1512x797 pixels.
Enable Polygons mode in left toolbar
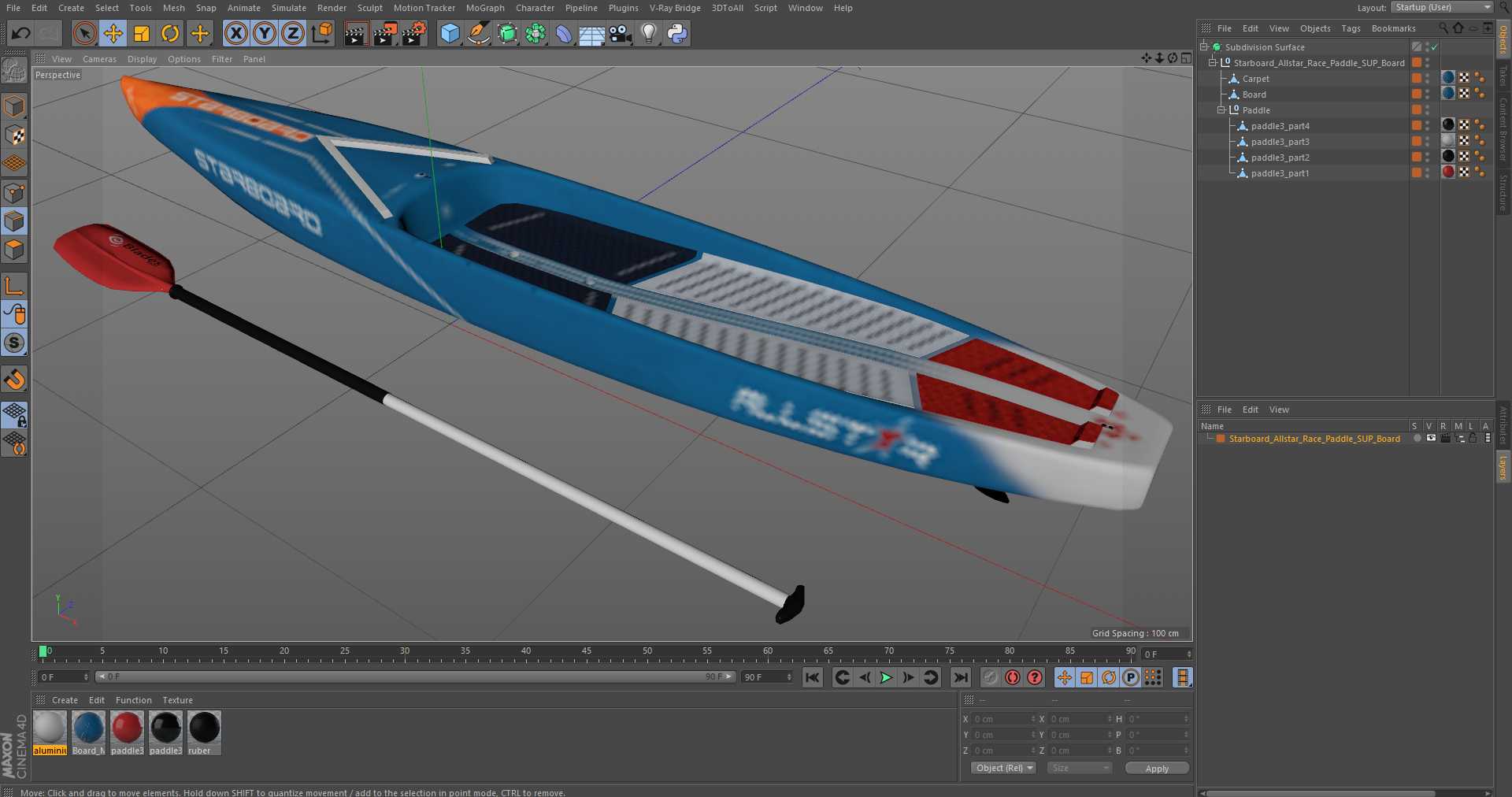pyautogui.click(x=14, y=250)
